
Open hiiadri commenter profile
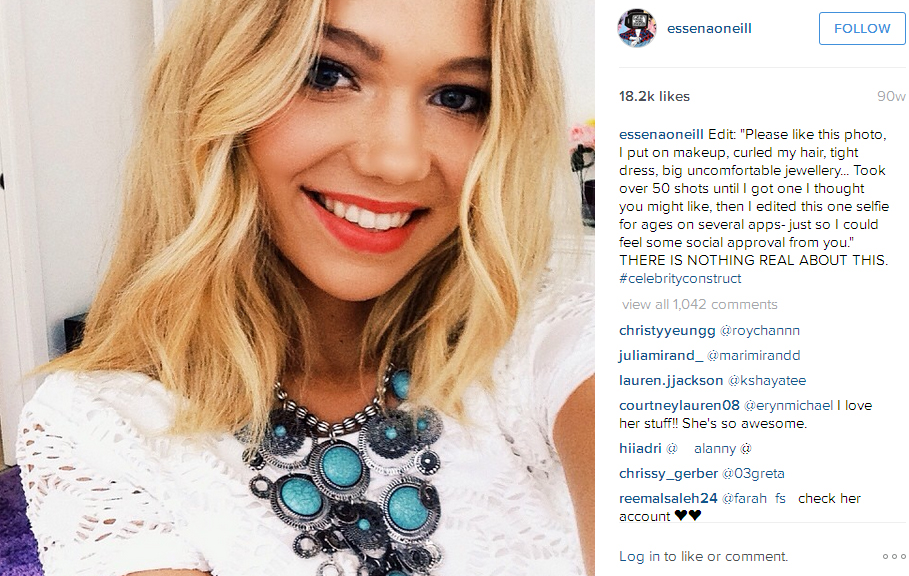pos(640,448)
